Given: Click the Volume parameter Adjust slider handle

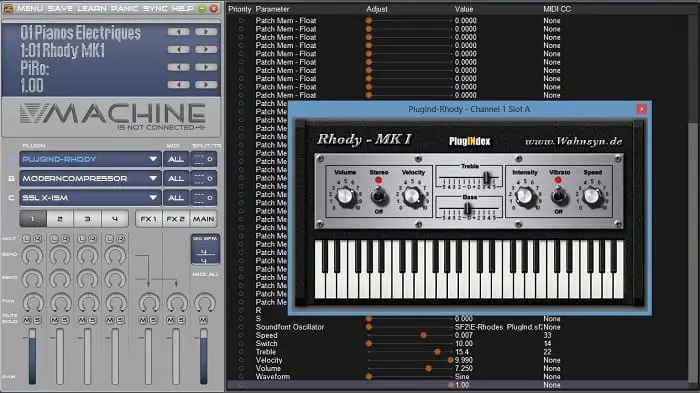Looking at the screenshot, I should 428,368.
